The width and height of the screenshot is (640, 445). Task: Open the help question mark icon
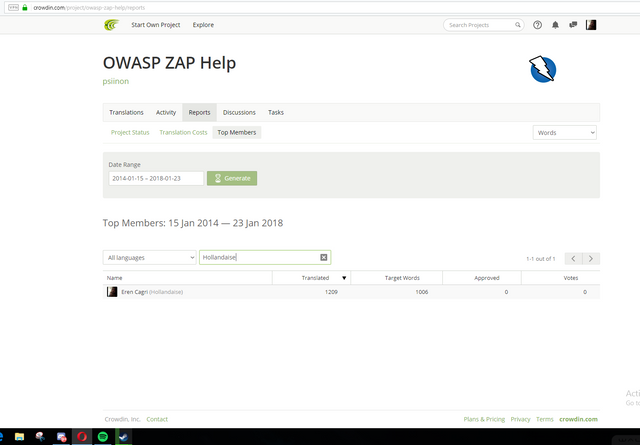[x=538, y=25]
